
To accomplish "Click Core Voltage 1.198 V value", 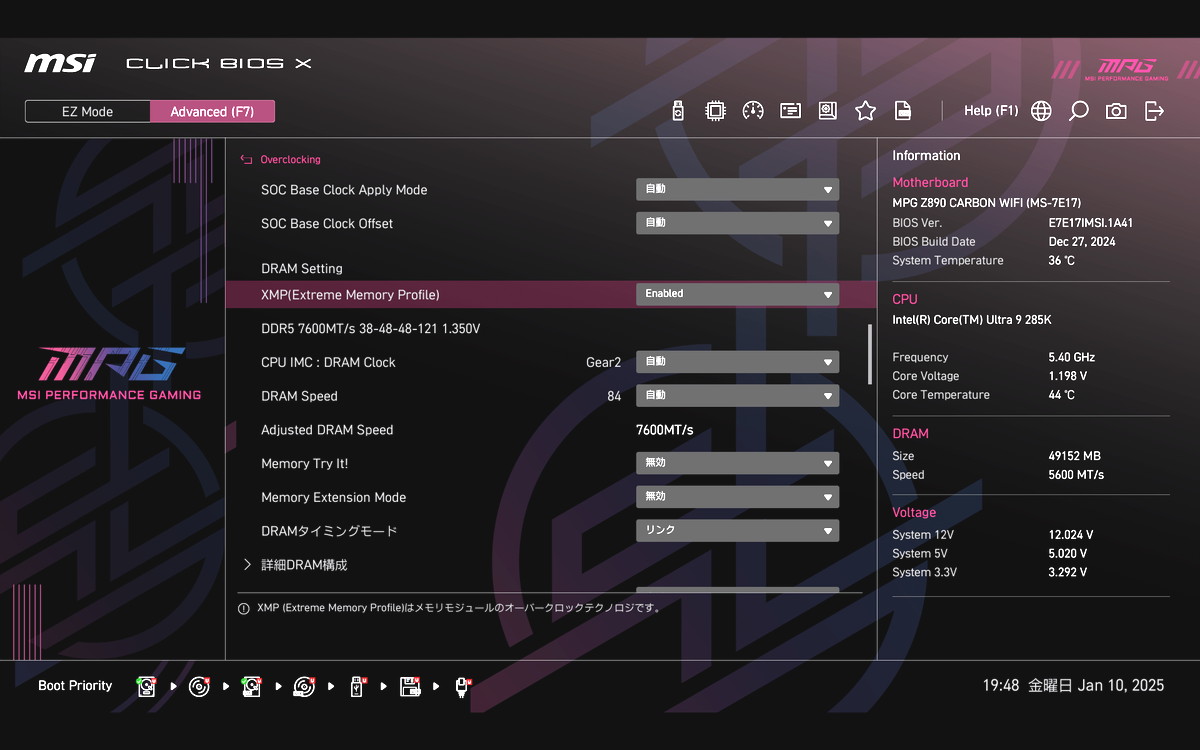I will [1068, 376].
